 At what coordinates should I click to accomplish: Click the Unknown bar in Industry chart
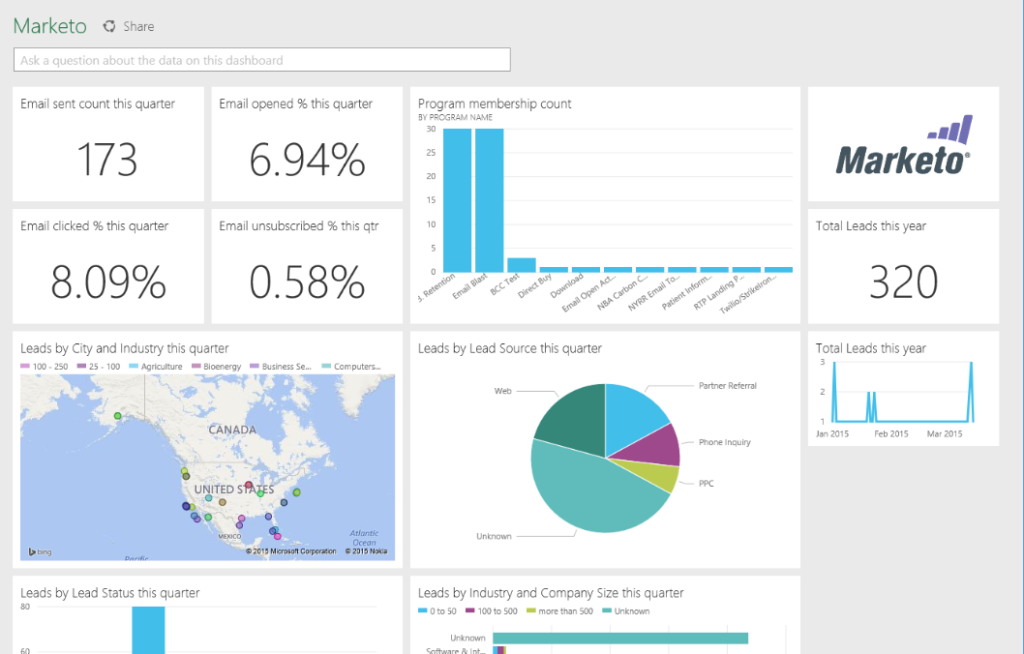(620, 636)
